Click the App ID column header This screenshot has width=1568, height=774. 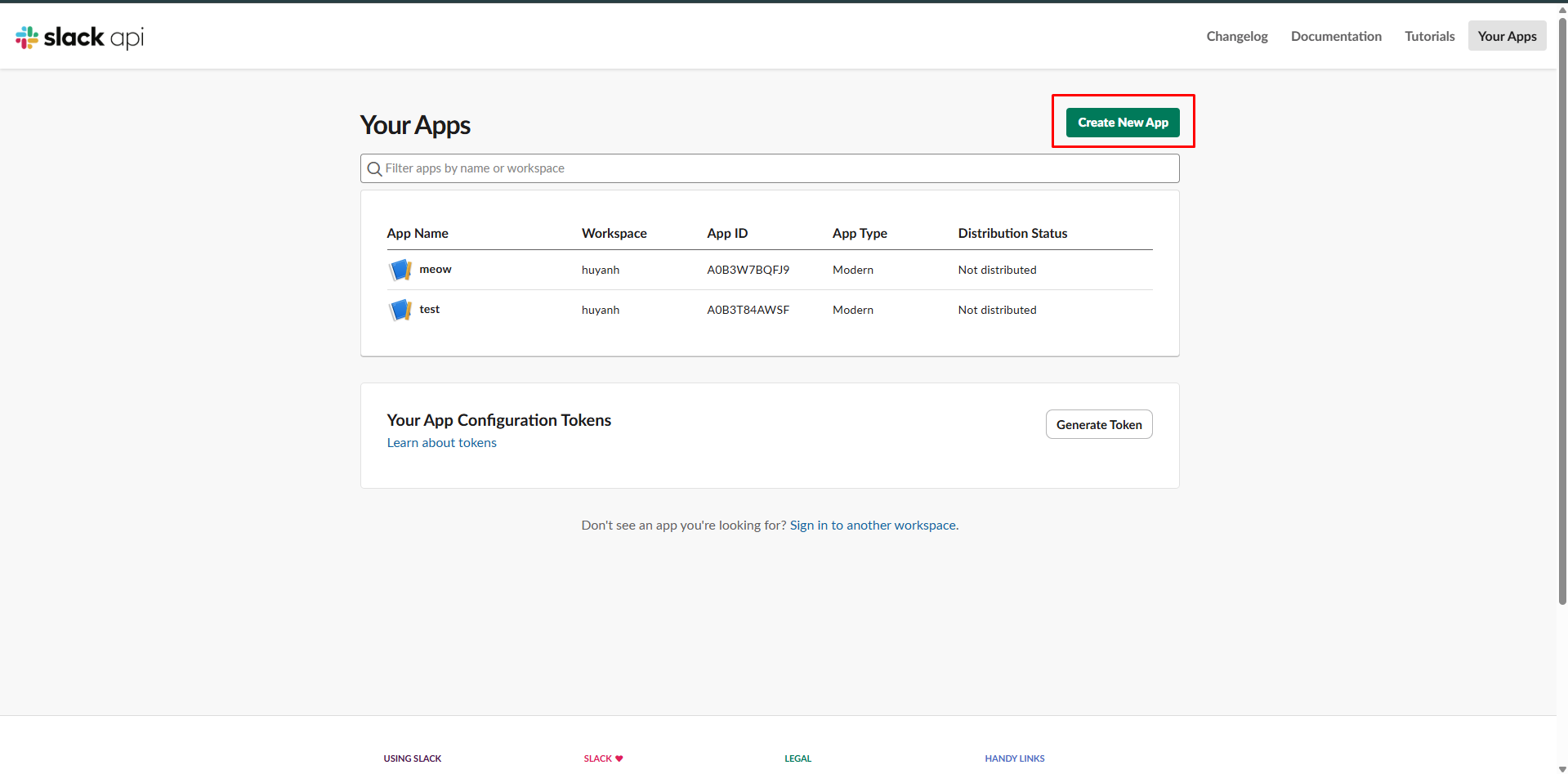click(x=727, y=233)
